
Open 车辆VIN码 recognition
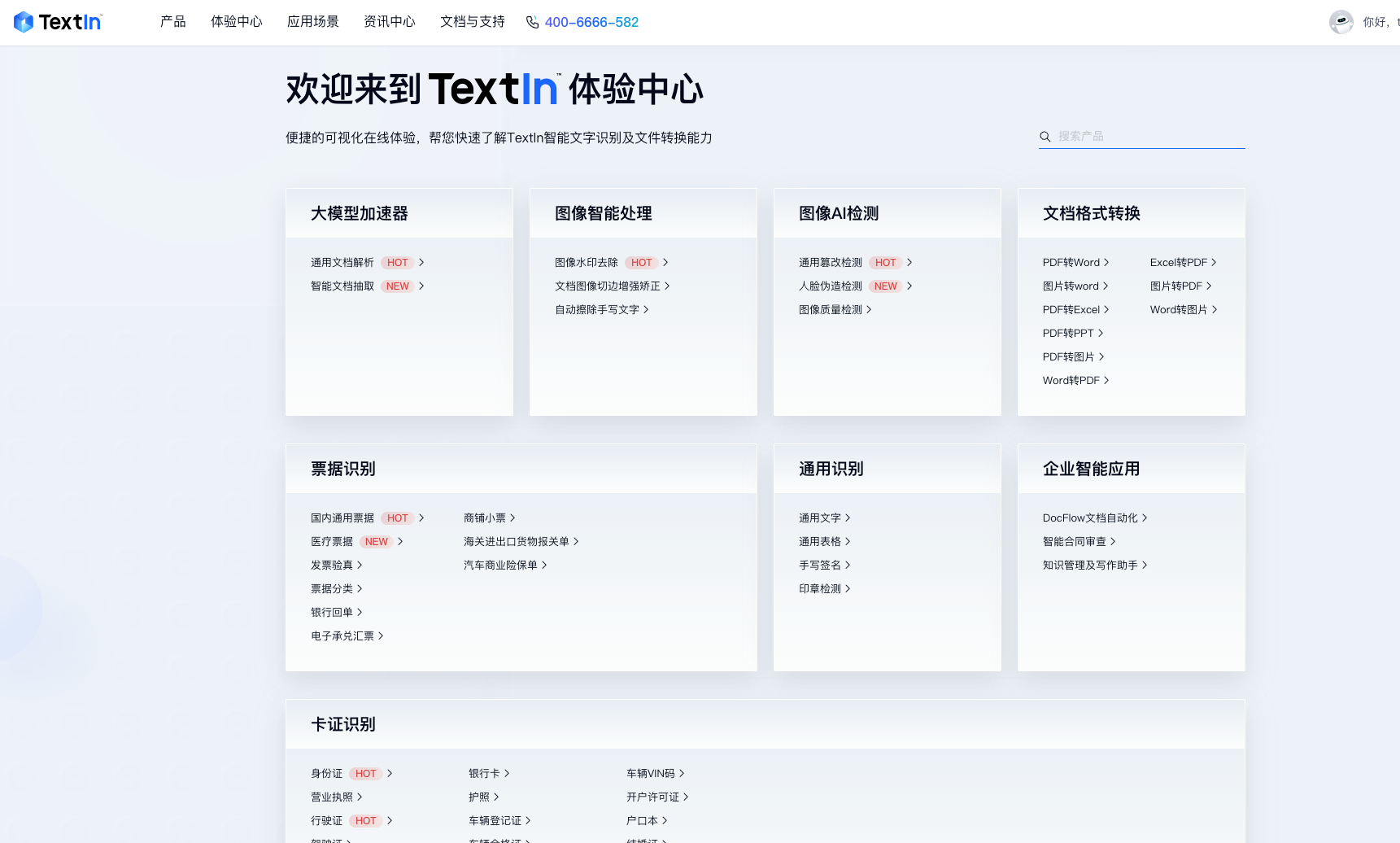click(x=651, y=774)
